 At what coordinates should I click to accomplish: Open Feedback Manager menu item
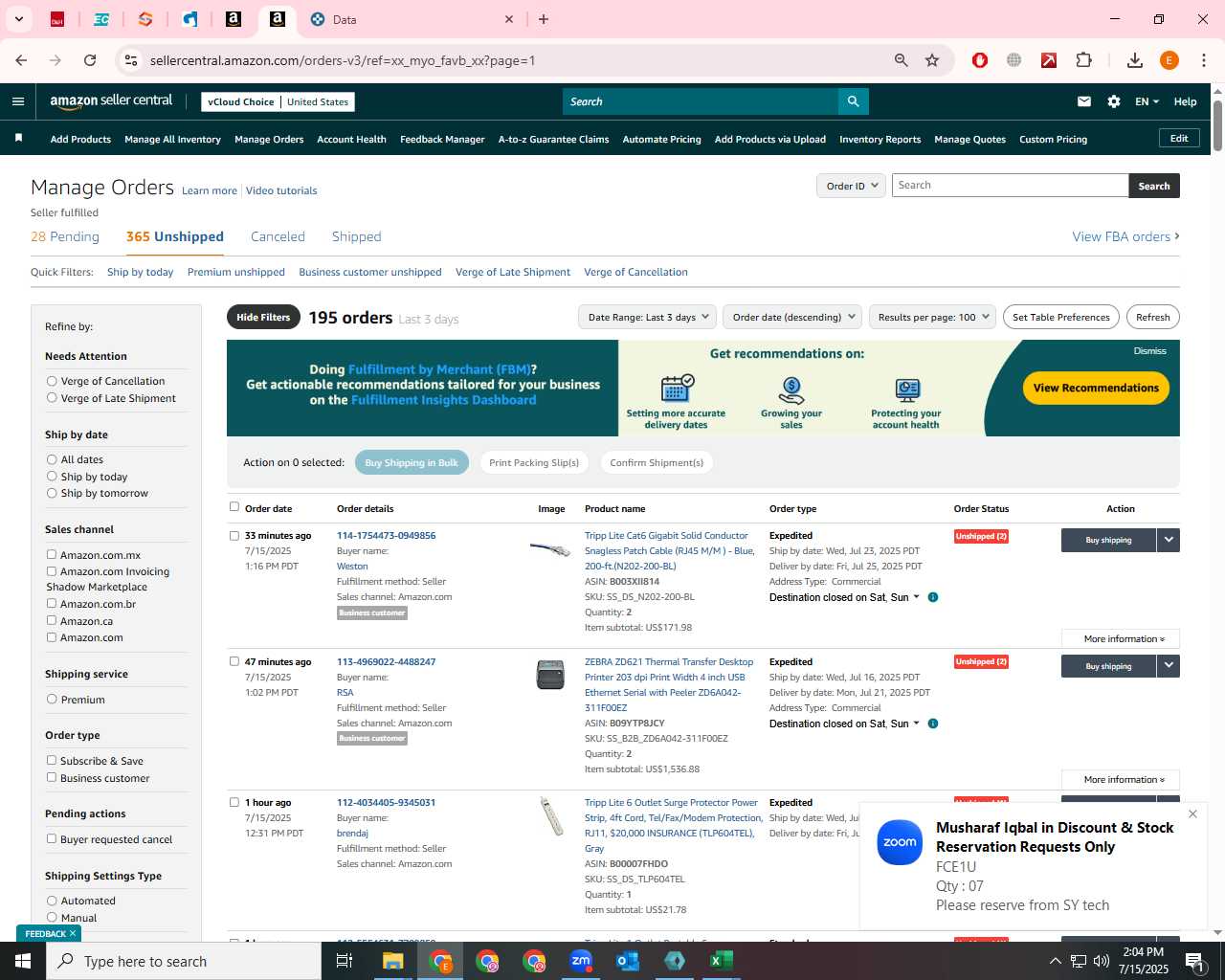coord(442,139)
